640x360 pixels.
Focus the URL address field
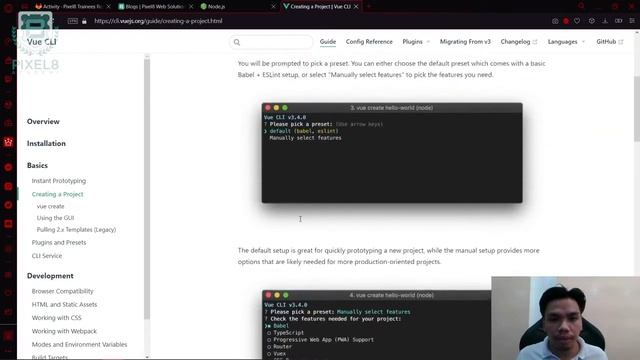(158, 21)
